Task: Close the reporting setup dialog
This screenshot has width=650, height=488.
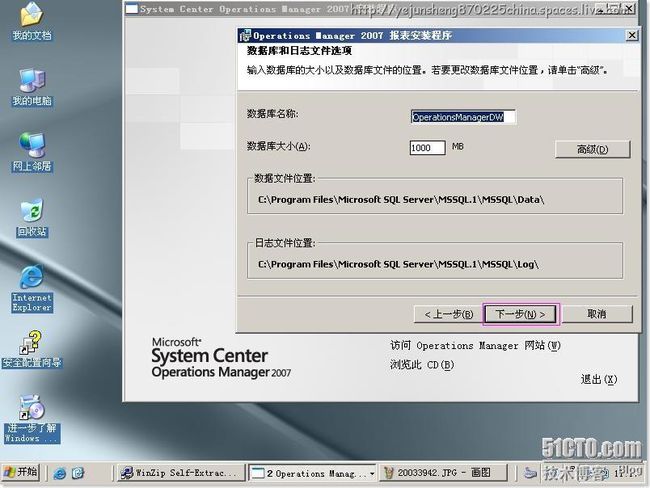Action: click(631, 35)
